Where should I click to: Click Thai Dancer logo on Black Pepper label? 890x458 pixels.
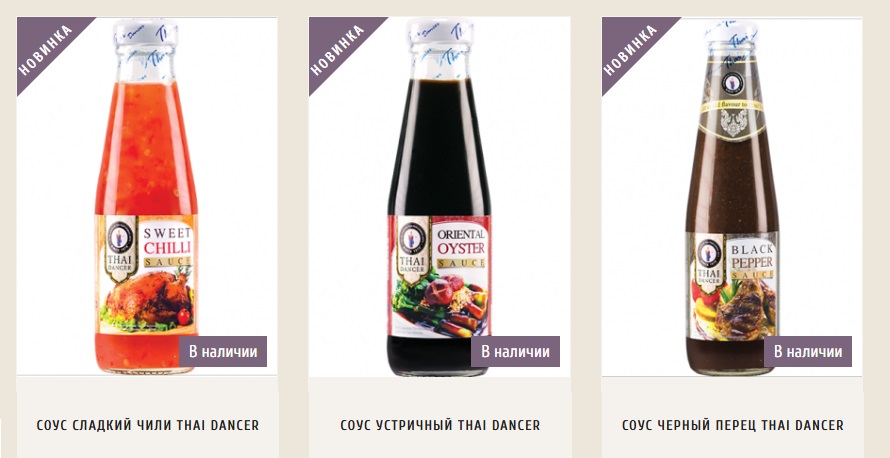708,260
